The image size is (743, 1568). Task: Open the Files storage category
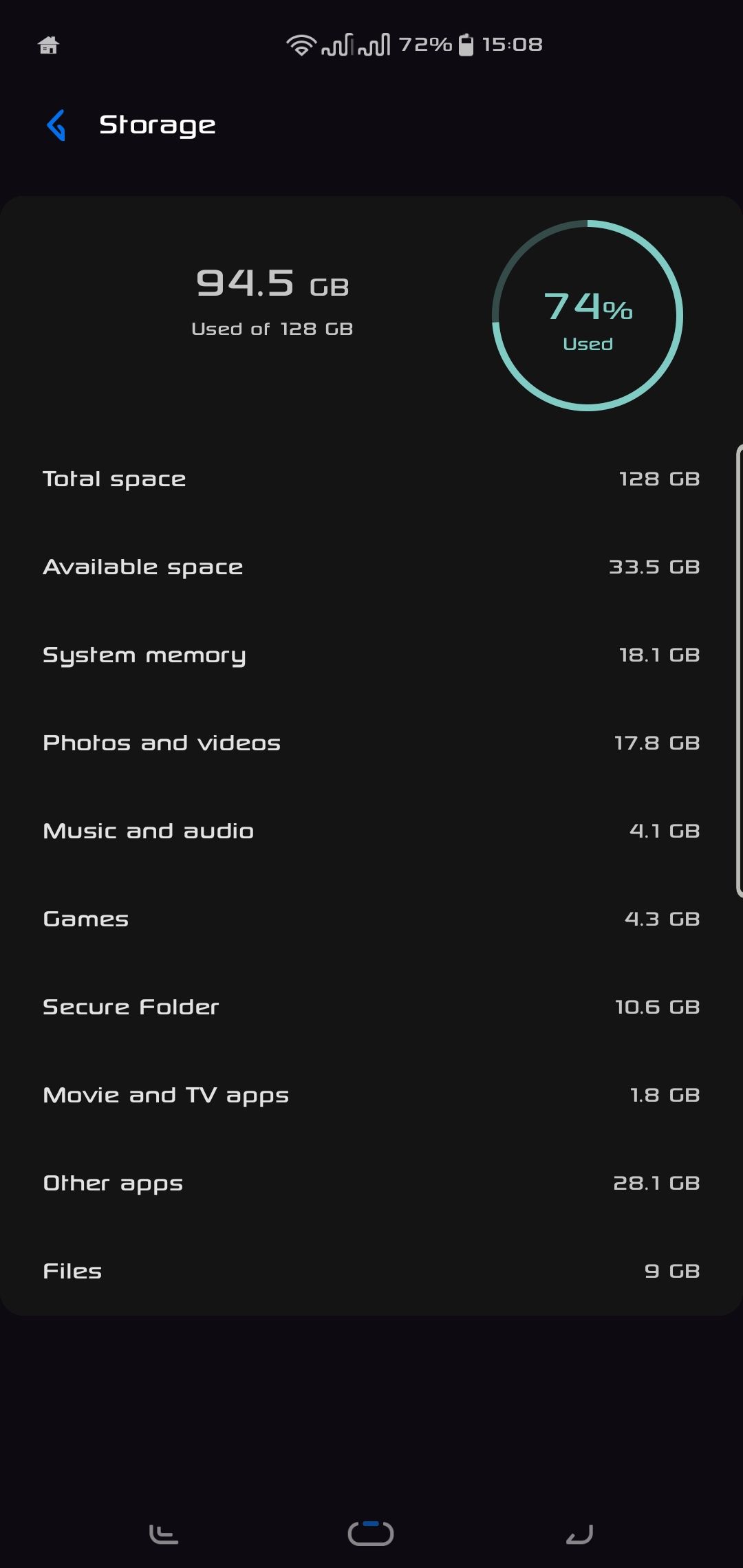[x=371, y=1271]
